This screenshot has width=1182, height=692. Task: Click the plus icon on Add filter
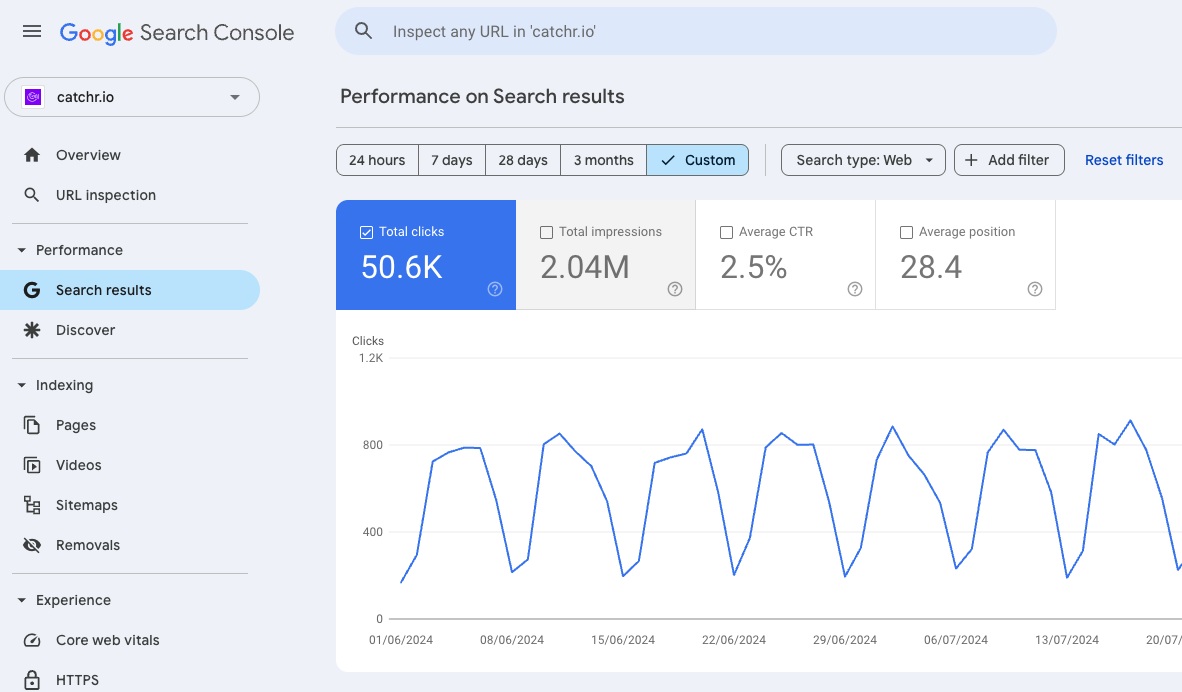[x=971, y=161]
